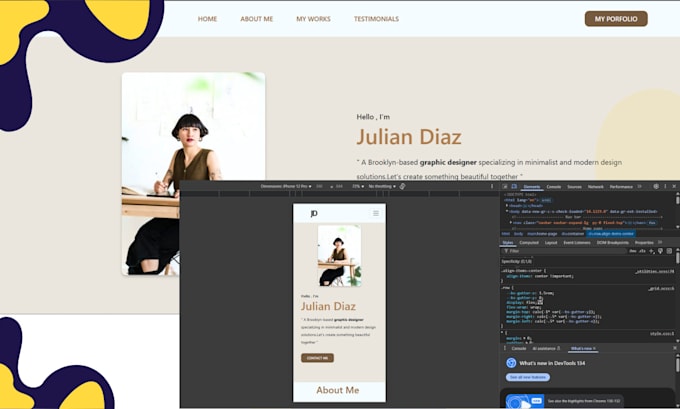This screenshot has height=409, width=680.
Task: Open the hamburger menu in mobile preview
Action: [376, 213]
